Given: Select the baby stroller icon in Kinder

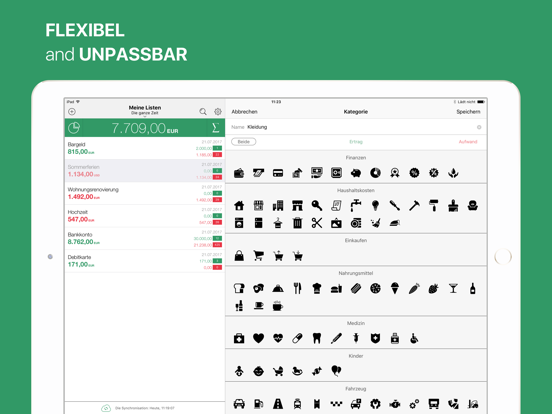Looking at the screenshot, I should 278,371.
